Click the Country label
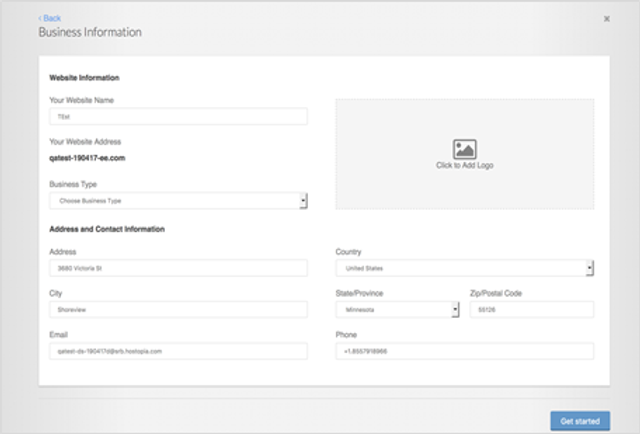This screenshot has height=434, width=640. coord(348,251)
